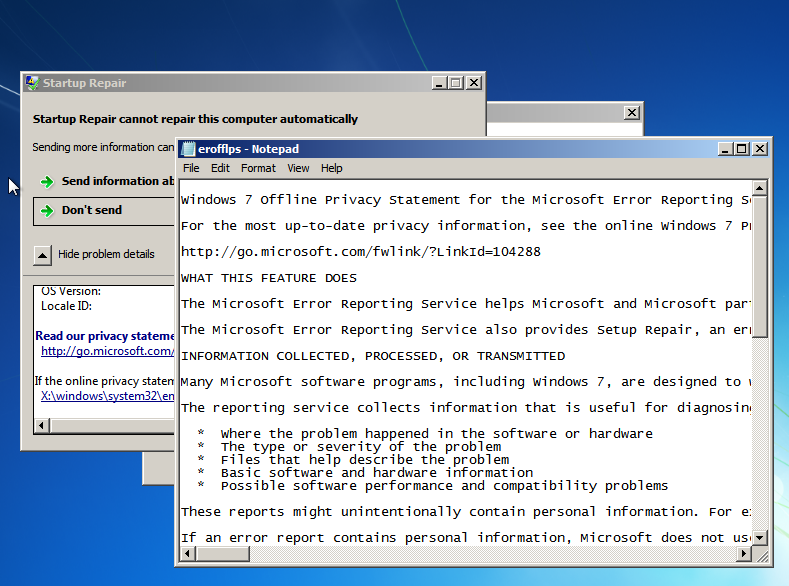Click the line 'Files that help describe the problem'
This screenshot has height=586, width=789.
coord(365,460)
